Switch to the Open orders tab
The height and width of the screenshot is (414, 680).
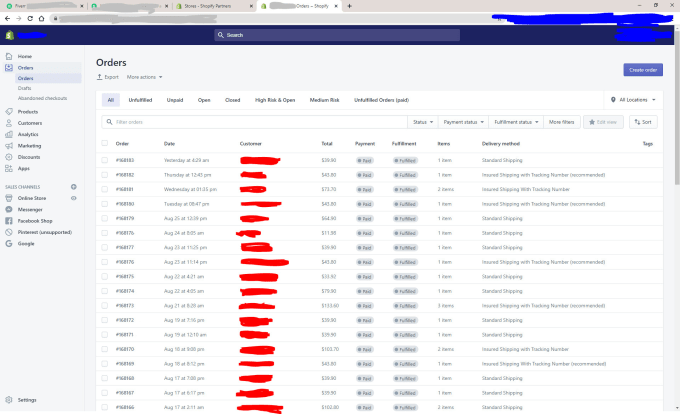point(204,100)
